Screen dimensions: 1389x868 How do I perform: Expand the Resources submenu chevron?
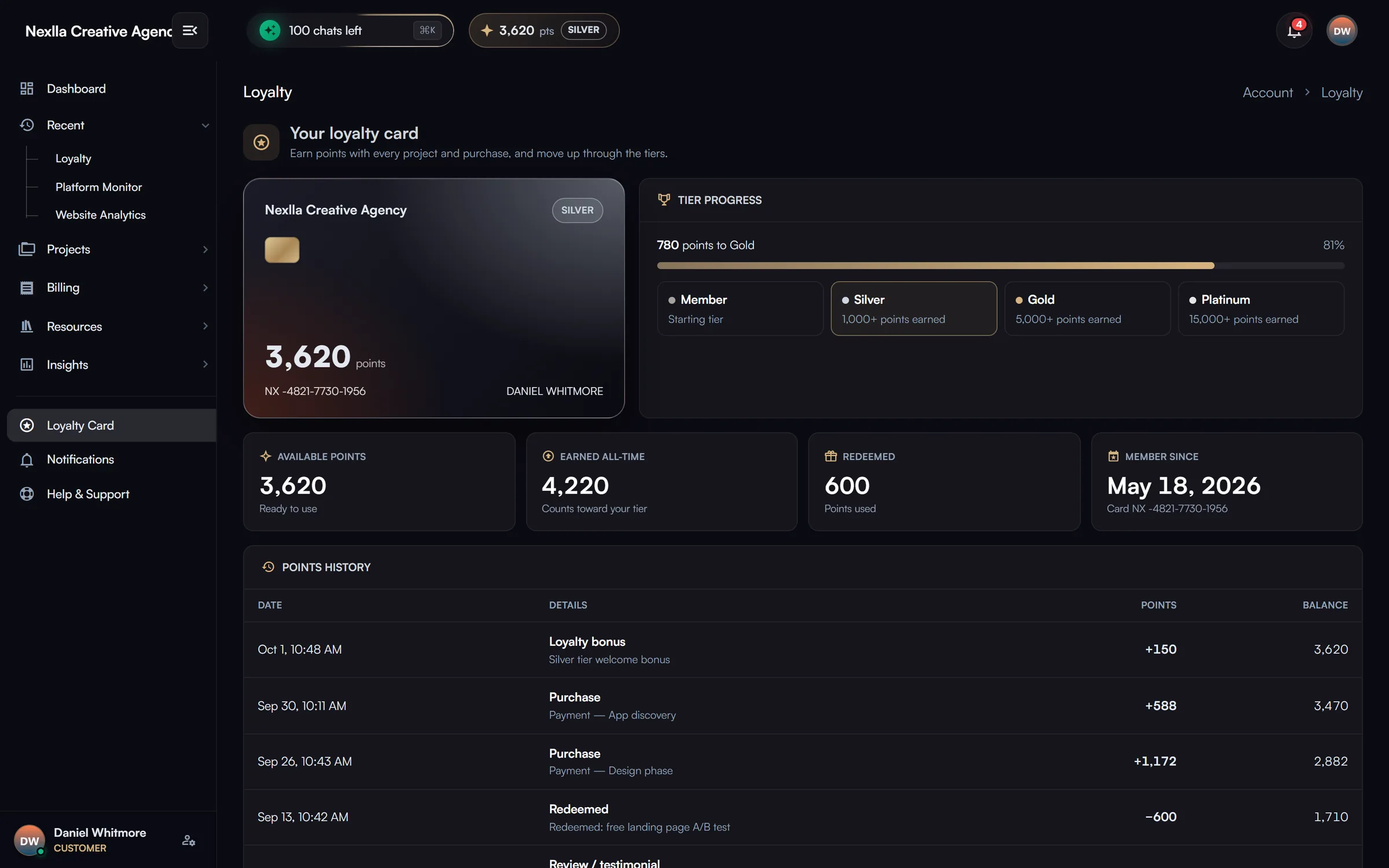click(205, 326)
